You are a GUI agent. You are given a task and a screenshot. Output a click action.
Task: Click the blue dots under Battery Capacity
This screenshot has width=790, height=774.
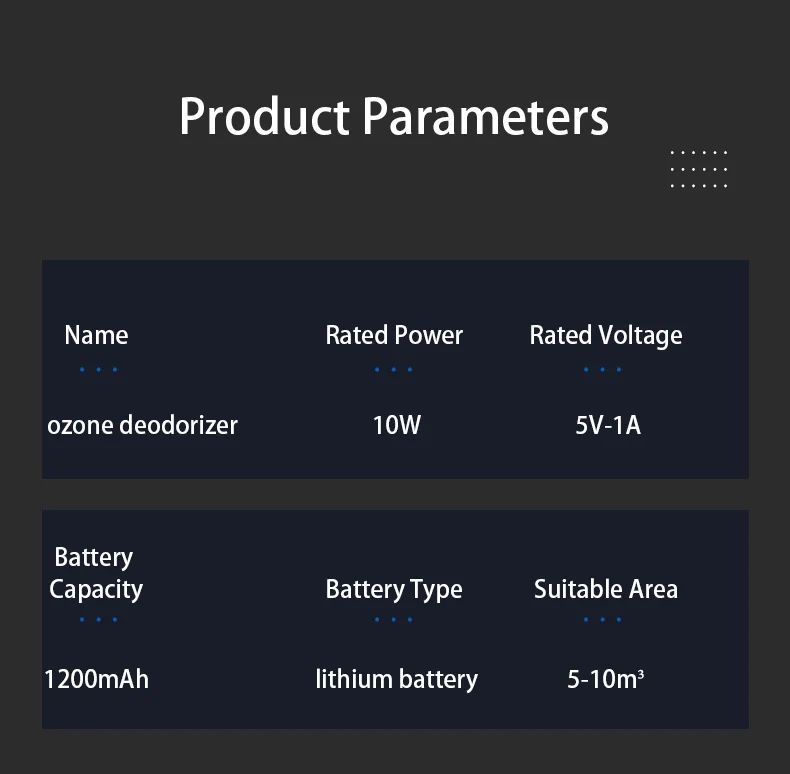[98, 619]
